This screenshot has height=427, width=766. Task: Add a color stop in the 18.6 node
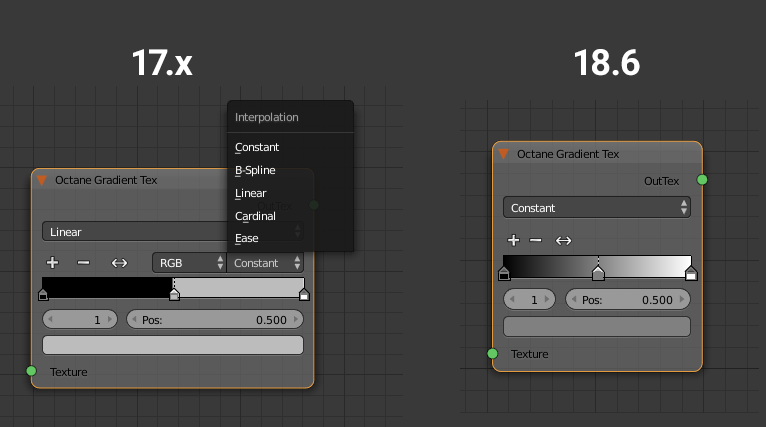pos(513,240)
